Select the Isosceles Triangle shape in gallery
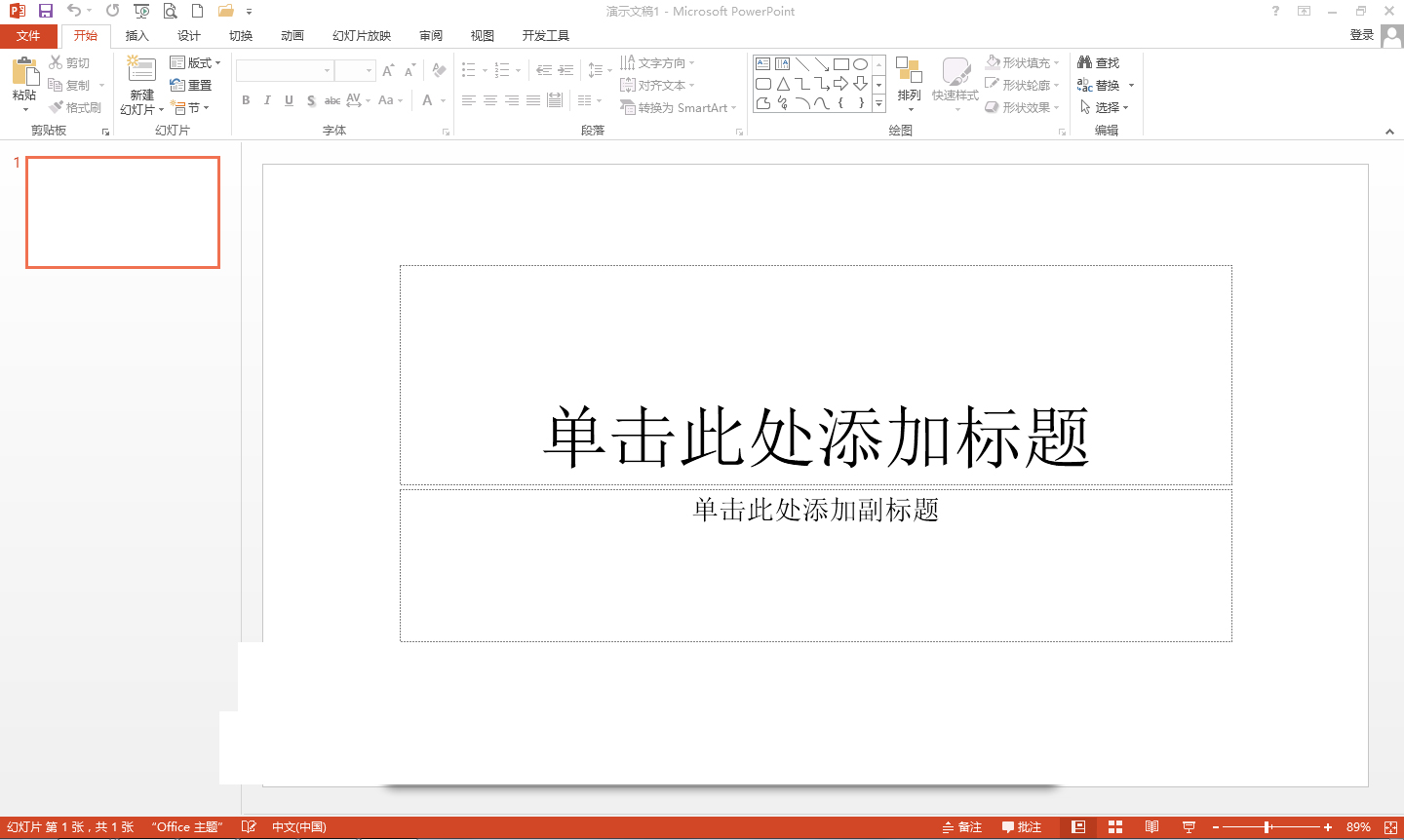Image resolution: width=1404 pixels, height=840 pixels. tap(782, 84)
